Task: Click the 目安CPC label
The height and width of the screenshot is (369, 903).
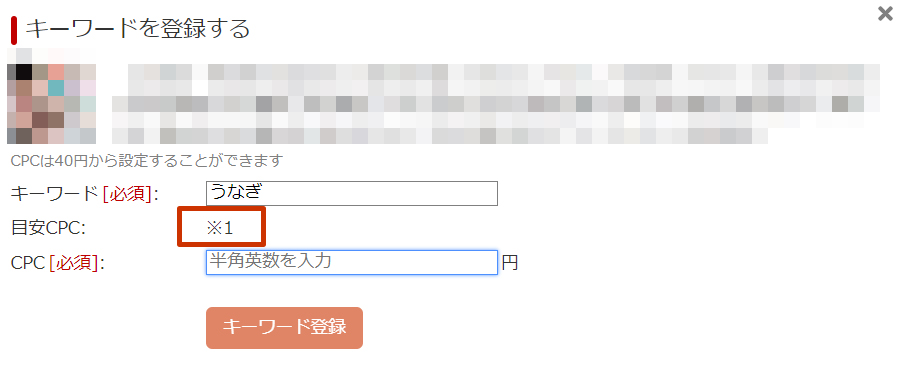Action: coord(48,229)
